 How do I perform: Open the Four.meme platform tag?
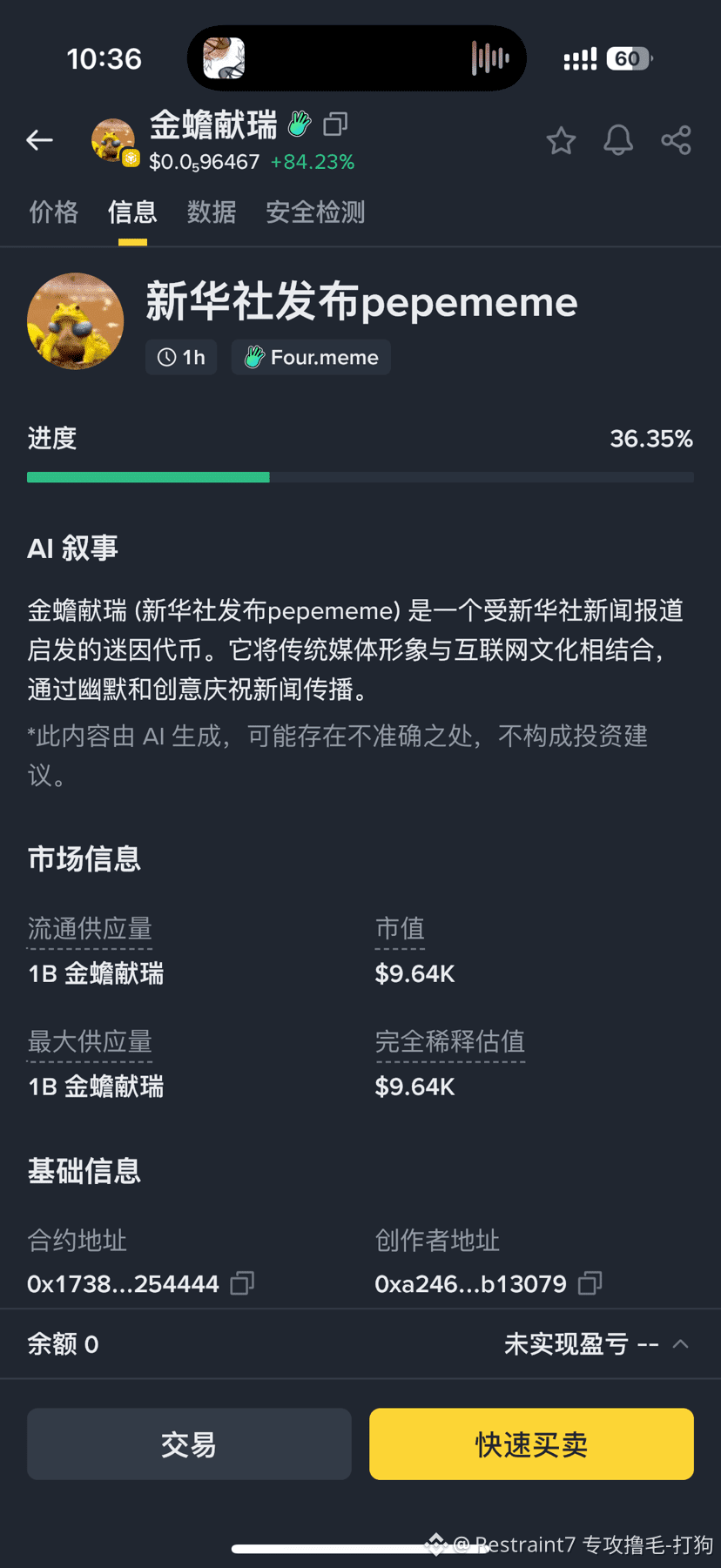coord(311,358)
